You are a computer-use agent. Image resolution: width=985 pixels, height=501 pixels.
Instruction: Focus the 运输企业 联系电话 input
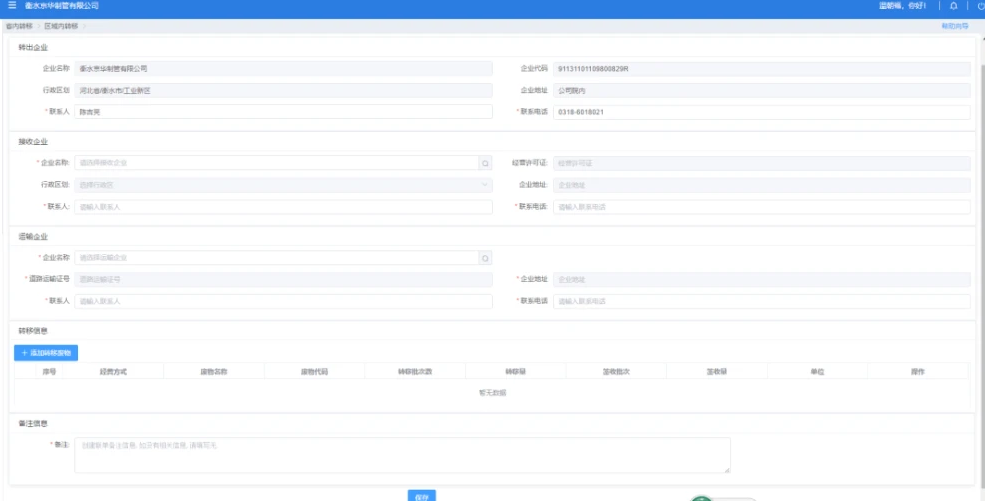[x=761, y=301]
